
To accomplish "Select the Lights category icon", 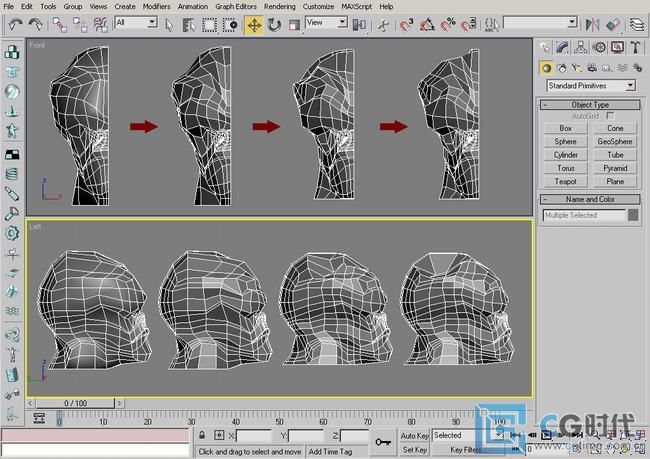I will pyautogui.click(x=577, y=68).
